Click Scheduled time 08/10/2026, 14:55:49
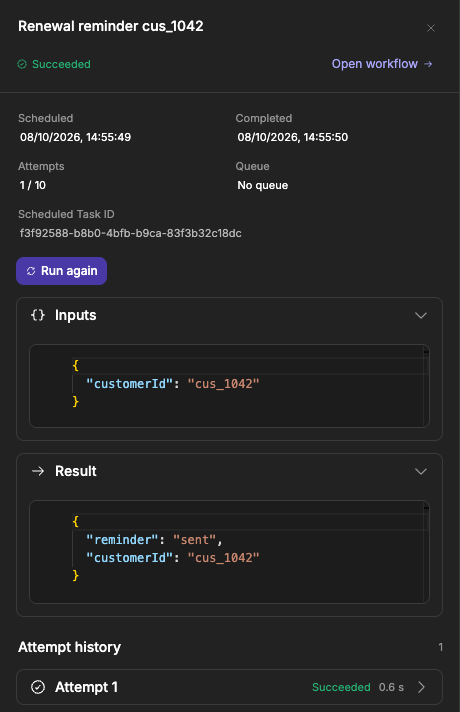This screenshot has height=712, width=460. 75,137
